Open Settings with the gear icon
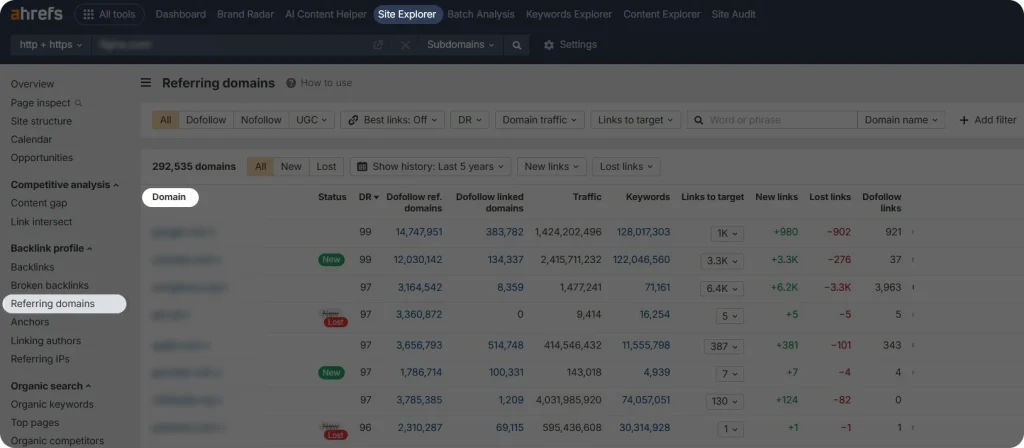Image resolution: width=1024 pixels, height=448 pixels. tap(570, 45)
